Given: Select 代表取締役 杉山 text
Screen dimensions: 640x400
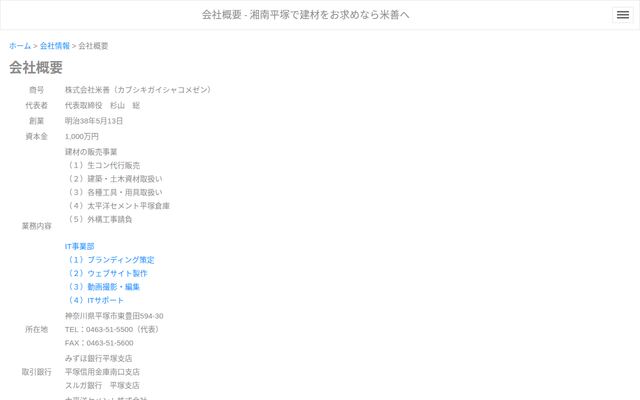Looking at the screenshot, I should (x=102, y=105).
